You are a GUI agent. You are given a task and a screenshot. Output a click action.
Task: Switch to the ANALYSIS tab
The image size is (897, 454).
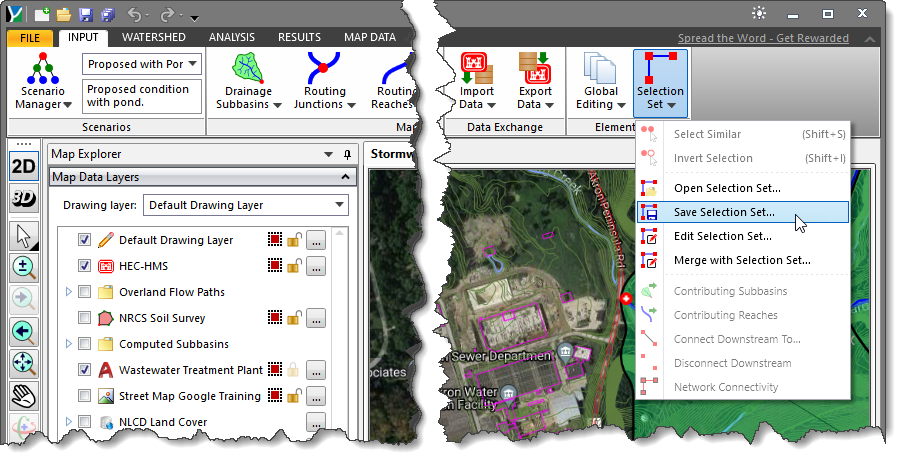point(232,37)
